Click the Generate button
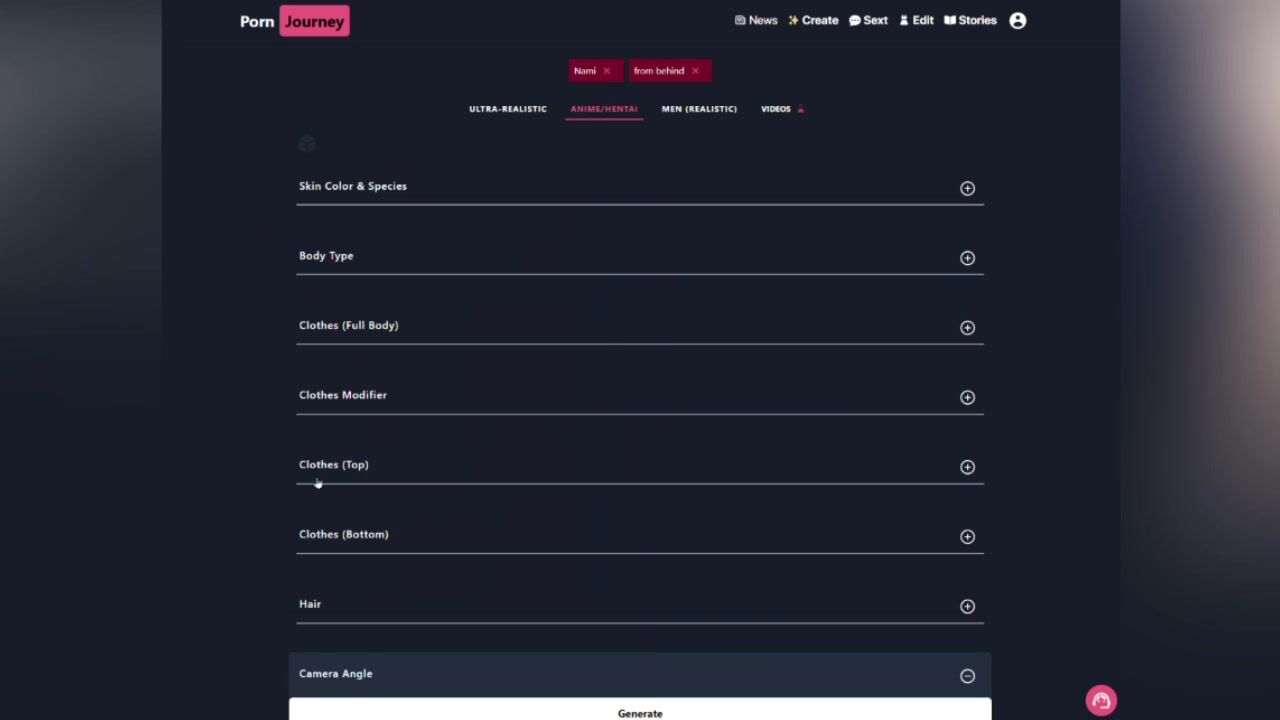Screen dimensions: 1280x720 [x=640, y=709]
